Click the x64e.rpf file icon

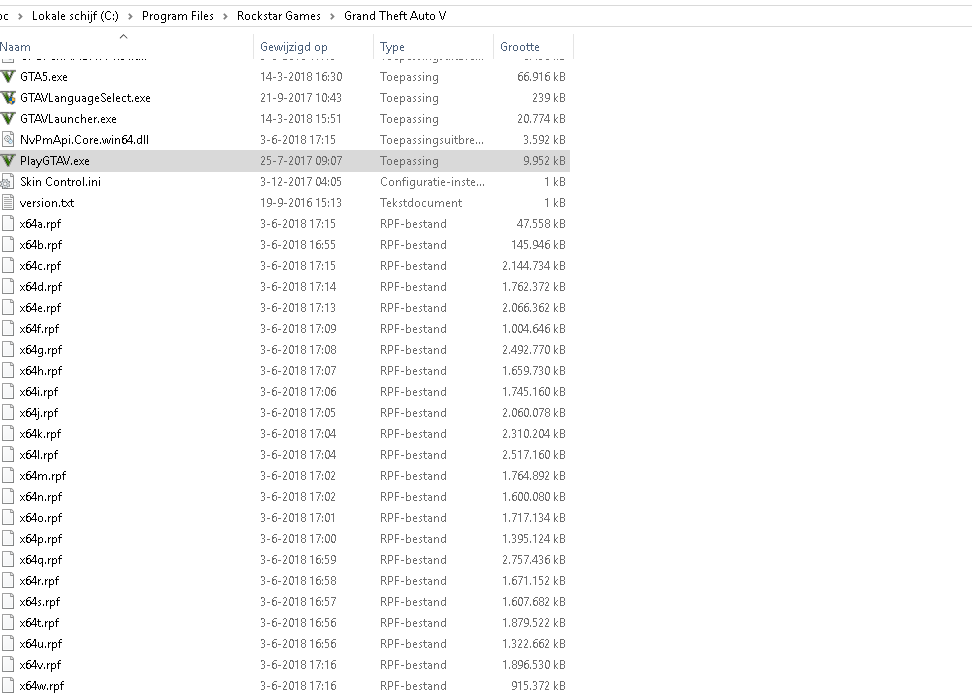pyautogui.click(x=8, y=308)
